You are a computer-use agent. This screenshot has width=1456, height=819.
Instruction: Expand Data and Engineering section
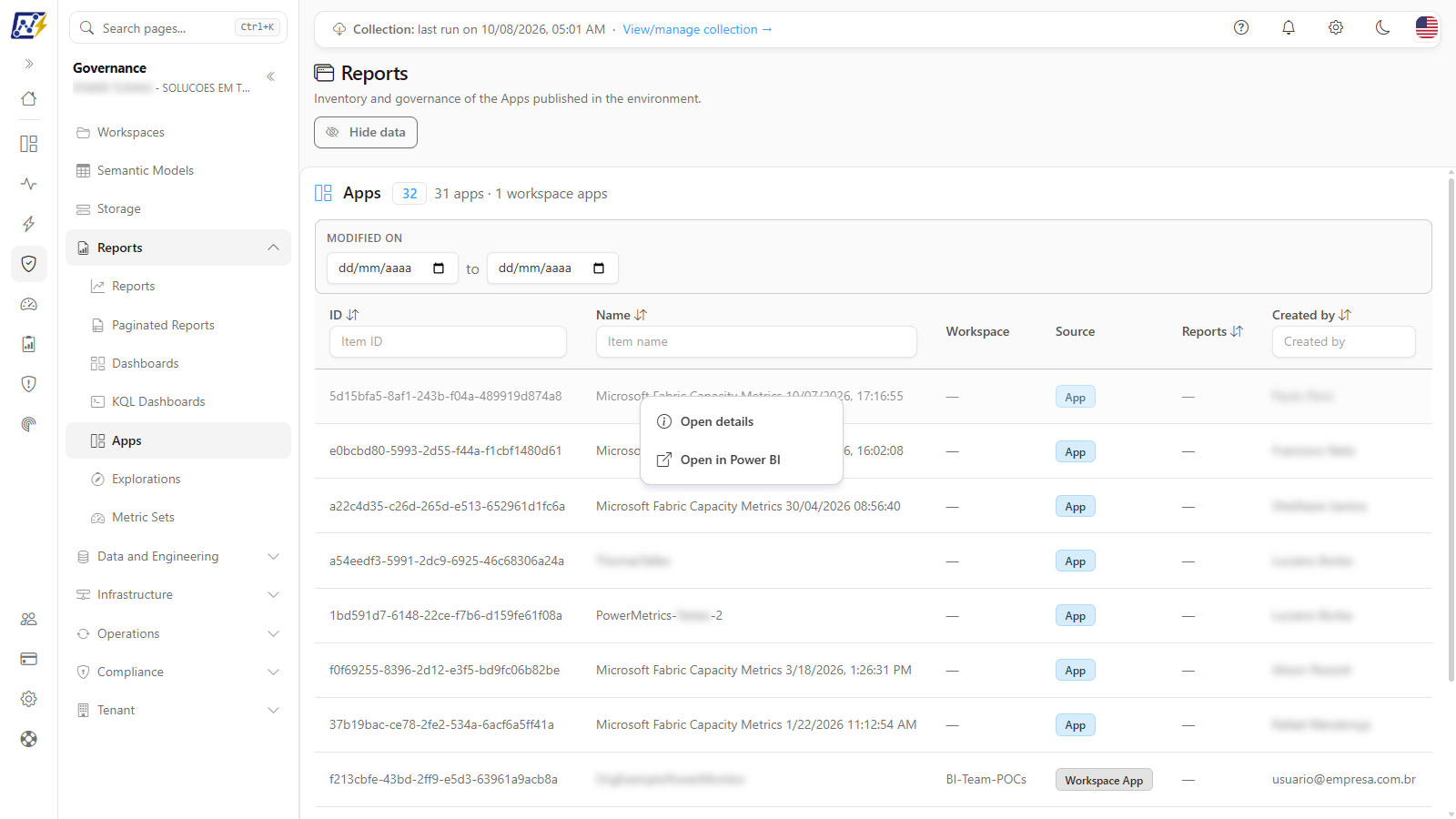(x=178, y=556)
